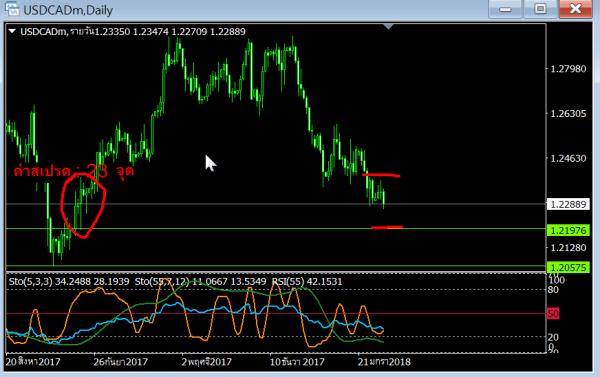600x377 pixels.
Task: Select the red hand-drawn circle annotation
Action: pyautogui.click(x=83, y=206)
